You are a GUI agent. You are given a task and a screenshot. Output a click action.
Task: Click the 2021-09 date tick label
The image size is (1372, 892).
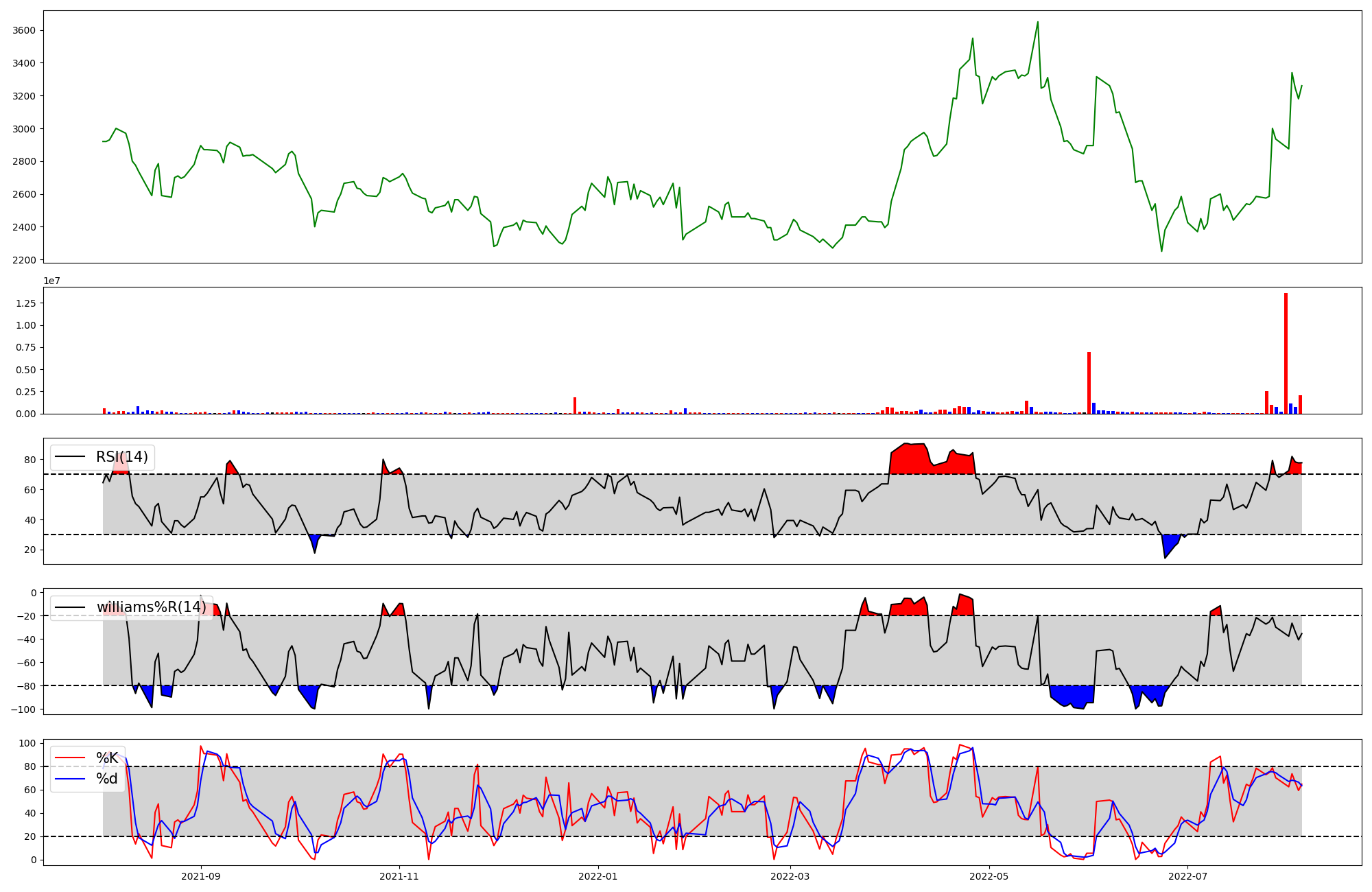[201, 876]
